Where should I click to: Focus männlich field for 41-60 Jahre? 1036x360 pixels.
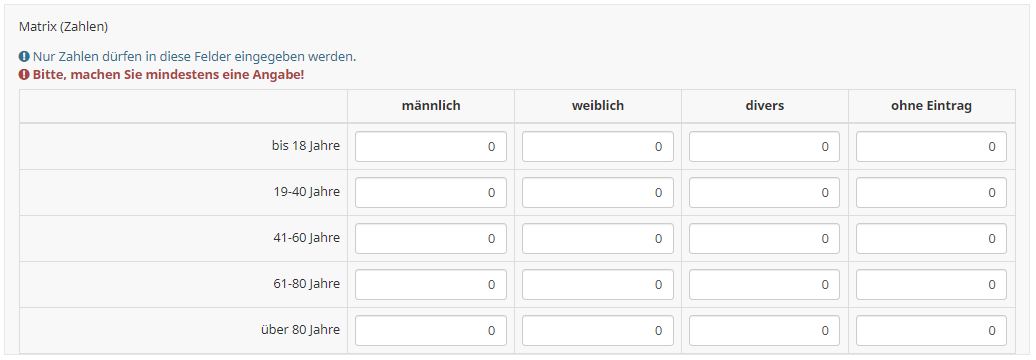[431, 238]
